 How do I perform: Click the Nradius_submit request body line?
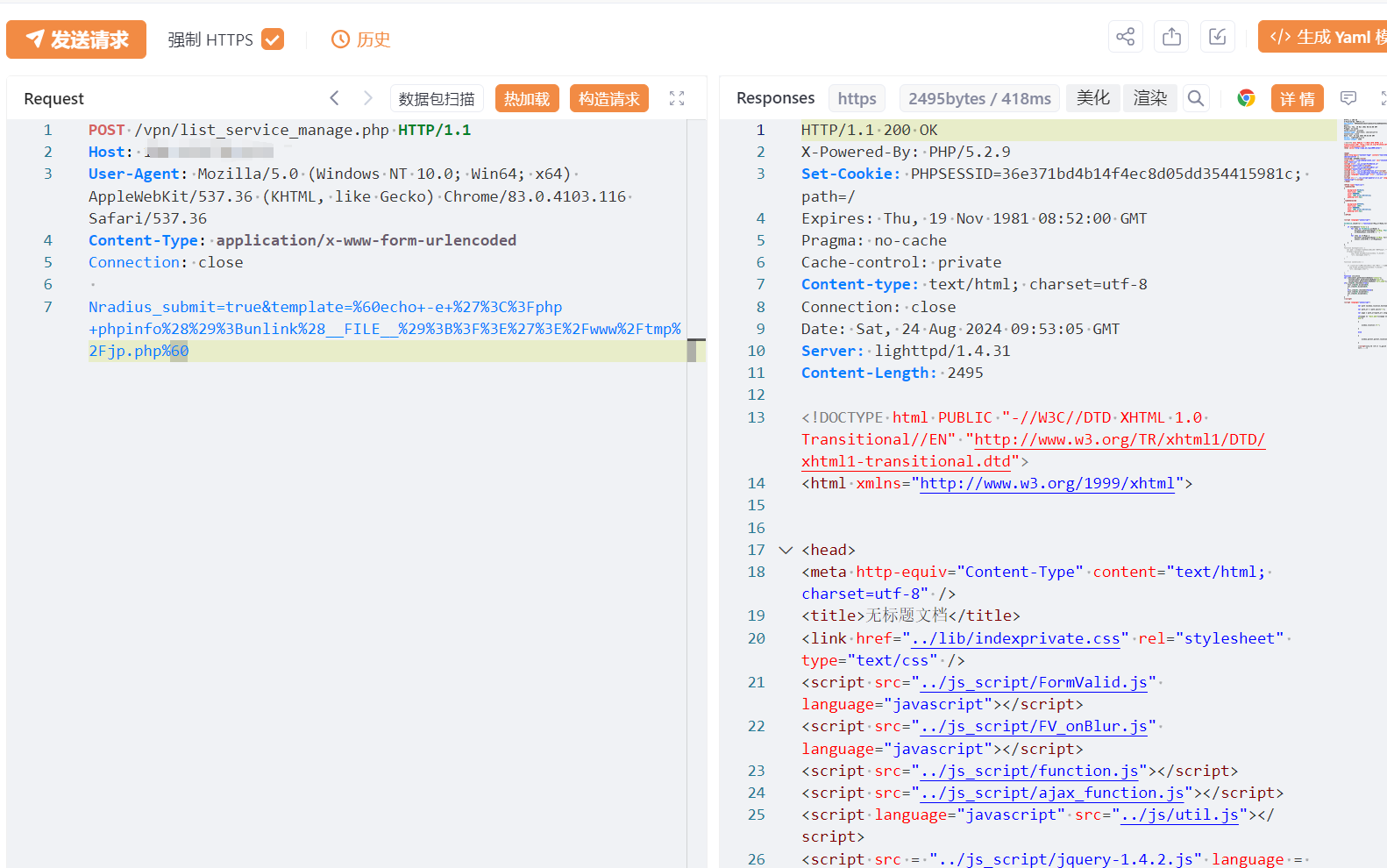(x=385, y=329)
